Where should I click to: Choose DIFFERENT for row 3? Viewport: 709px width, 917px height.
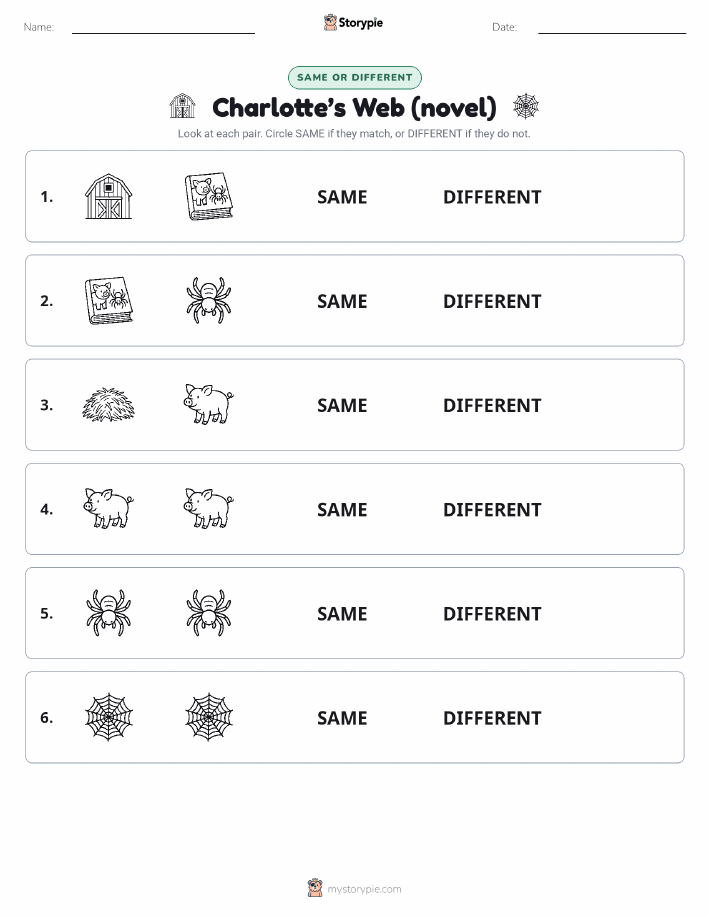click(492, 405)
